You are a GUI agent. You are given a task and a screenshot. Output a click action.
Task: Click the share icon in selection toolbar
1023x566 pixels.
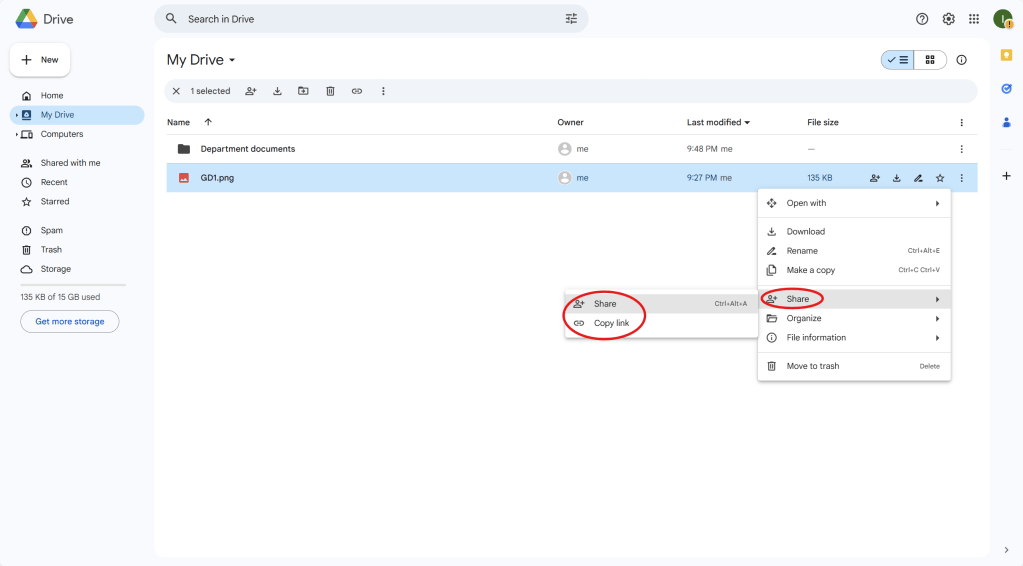[251, 91]
